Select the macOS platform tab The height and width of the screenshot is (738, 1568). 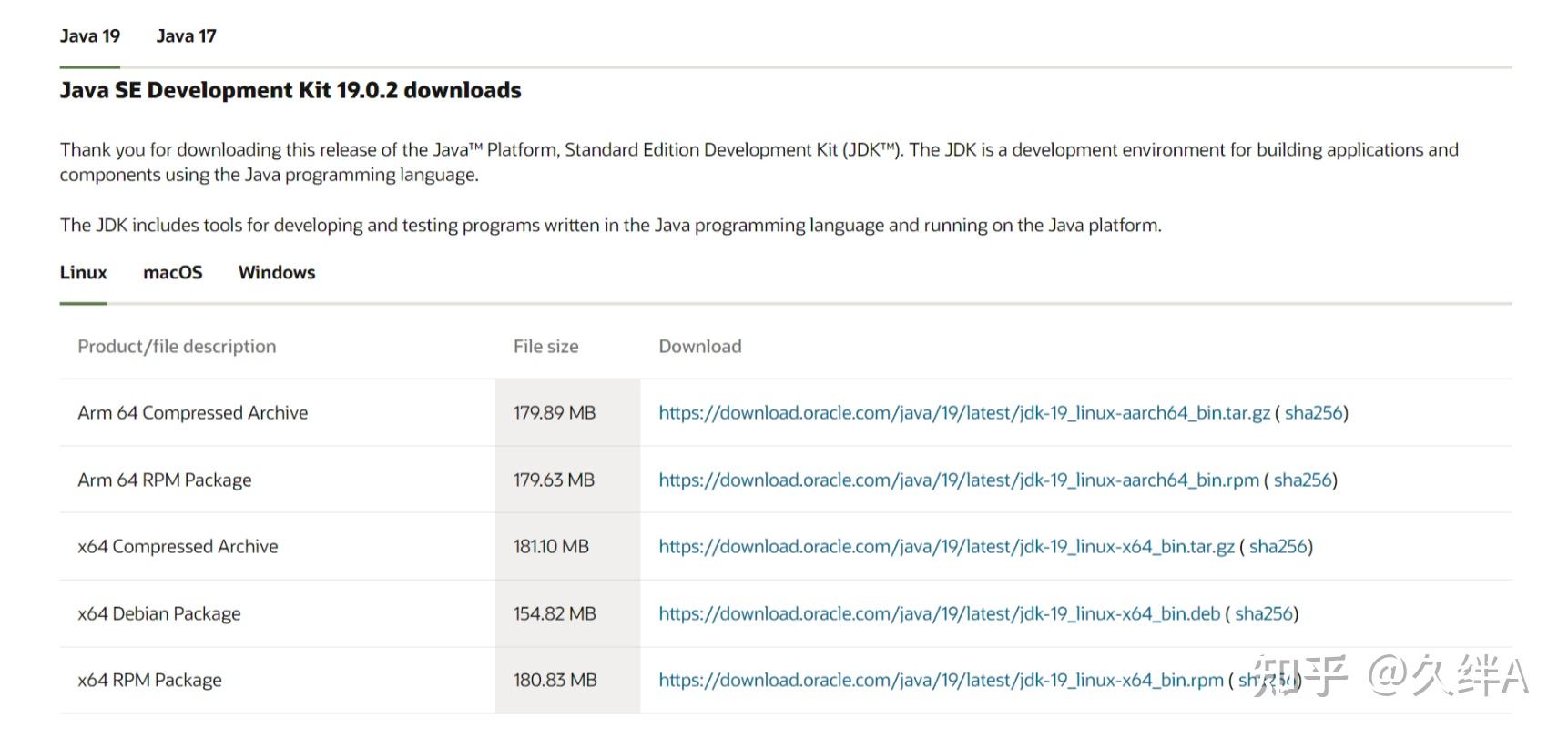pos(172,273)
